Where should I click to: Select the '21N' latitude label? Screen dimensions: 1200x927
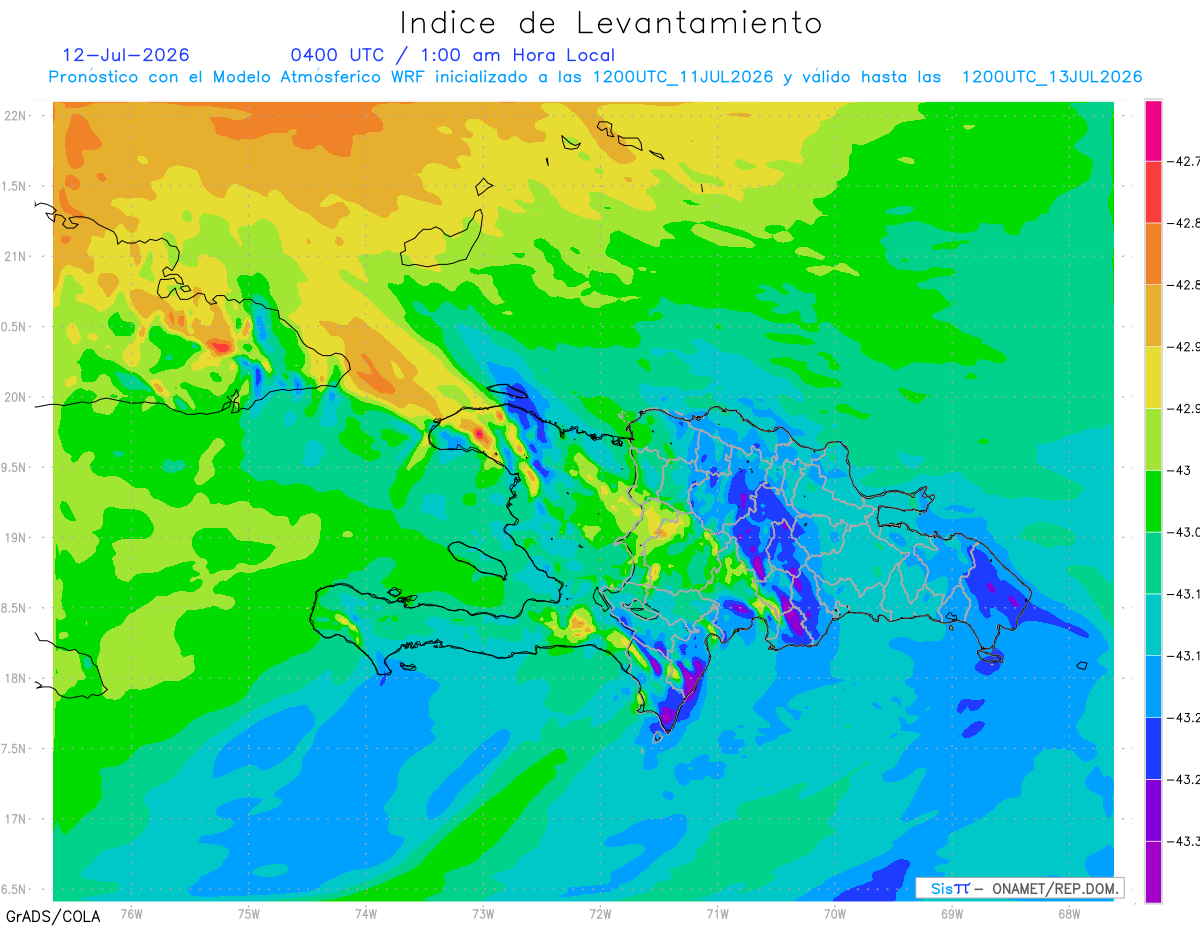coord(17,256)
